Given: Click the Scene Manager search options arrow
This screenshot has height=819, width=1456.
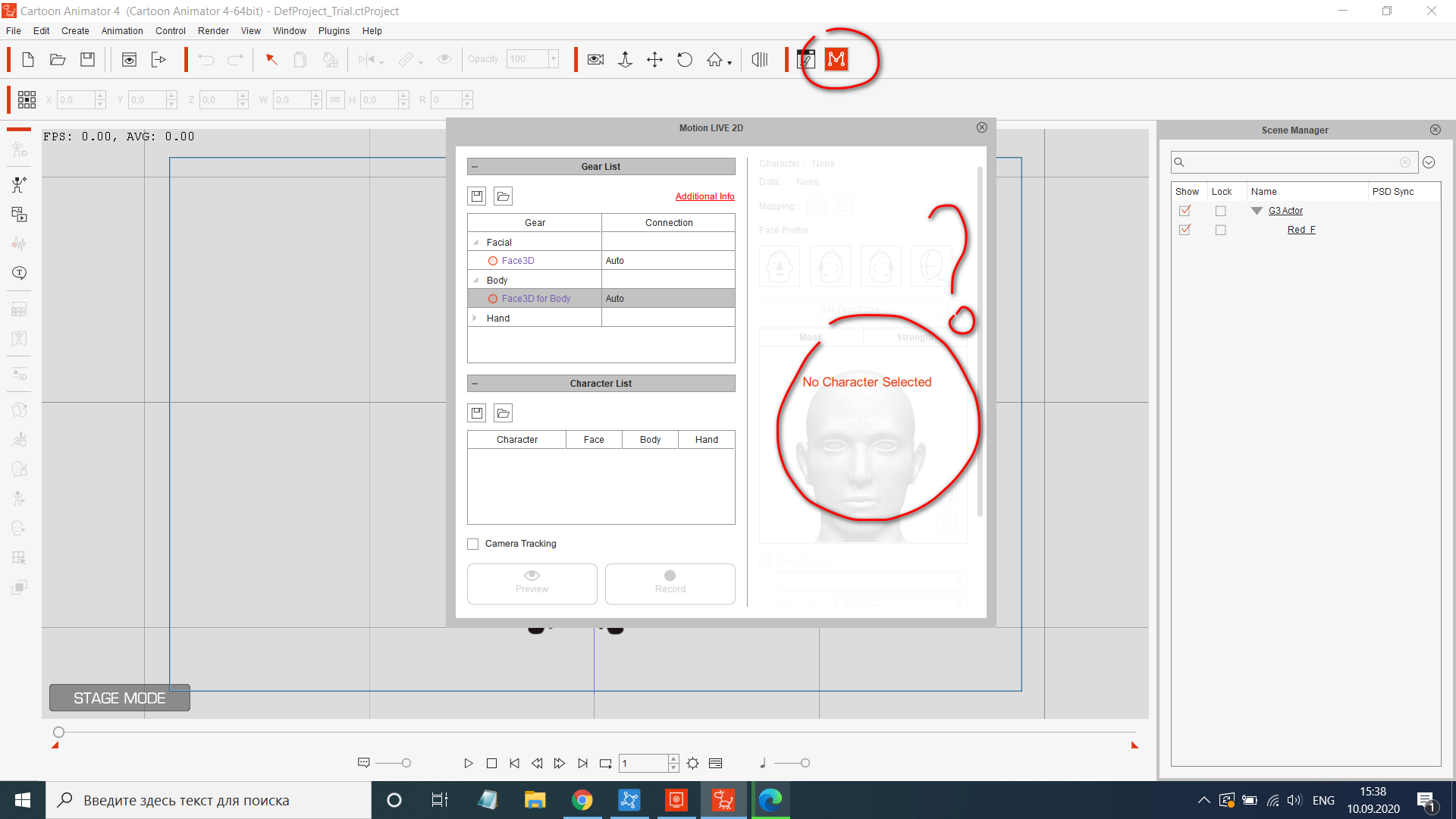Looking at the screenshot, I should (1429, 162).
